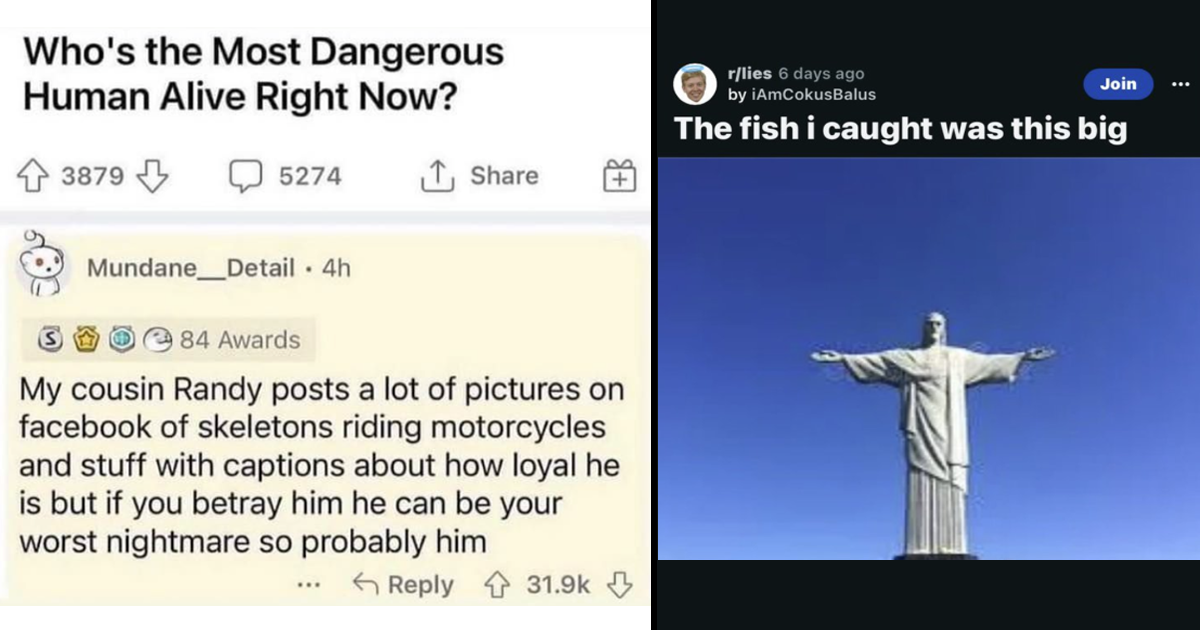Give an award via the gift icon

(x=619, y=175)
